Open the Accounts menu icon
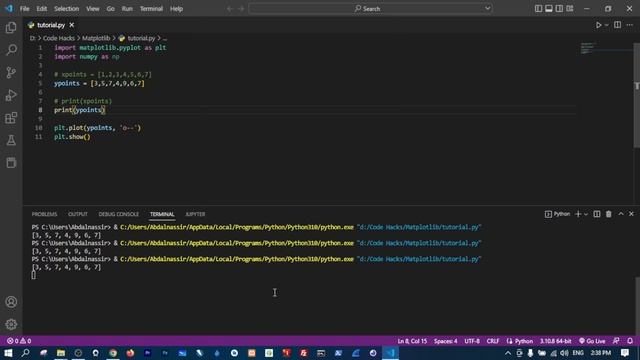 point(11,302)
